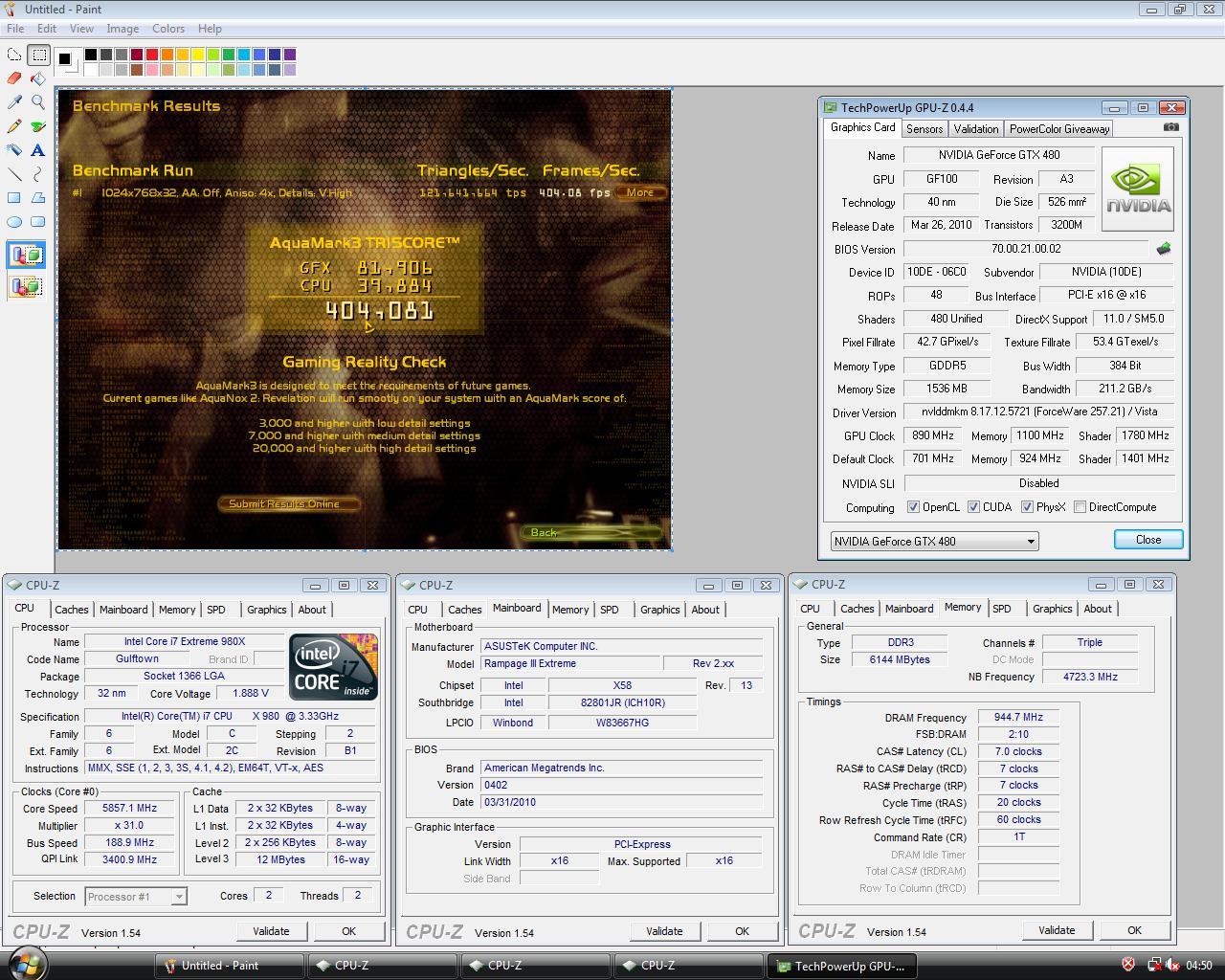Select the red color swatch
The image size is (1225, 980).
(151, 55)
